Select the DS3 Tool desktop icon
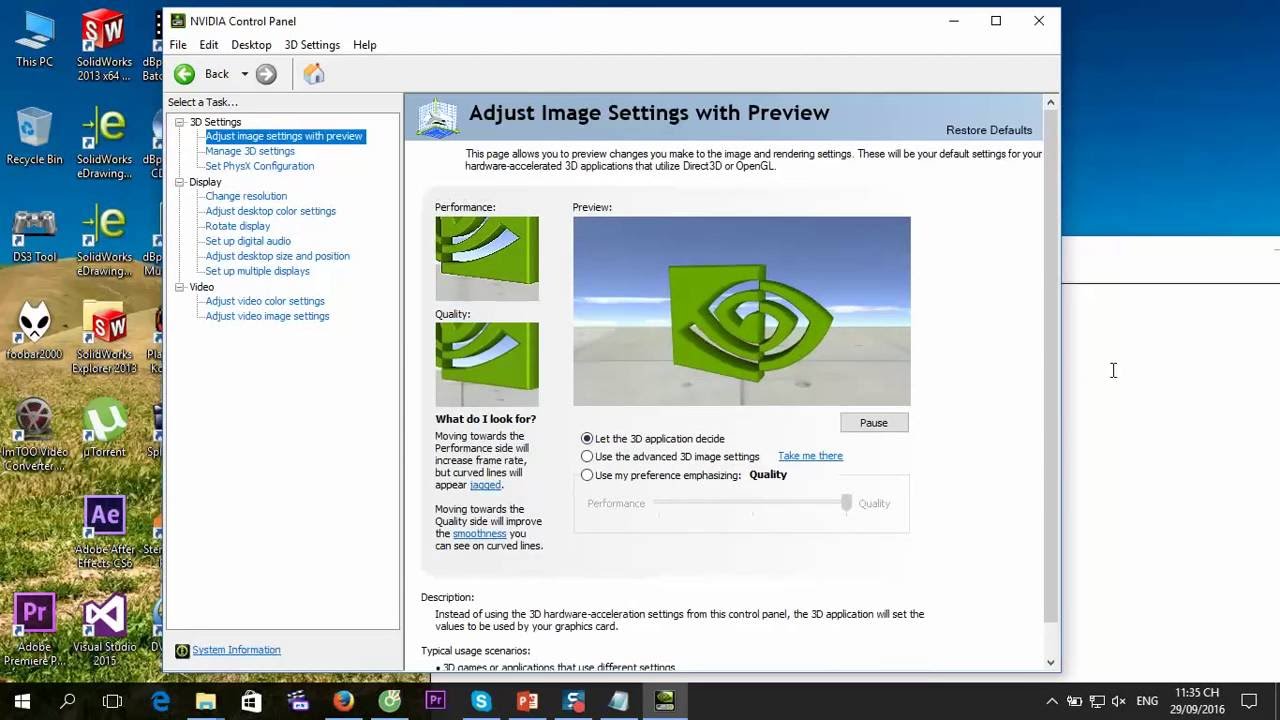The width and height of the screenshot is (1280, 720). 34,236
